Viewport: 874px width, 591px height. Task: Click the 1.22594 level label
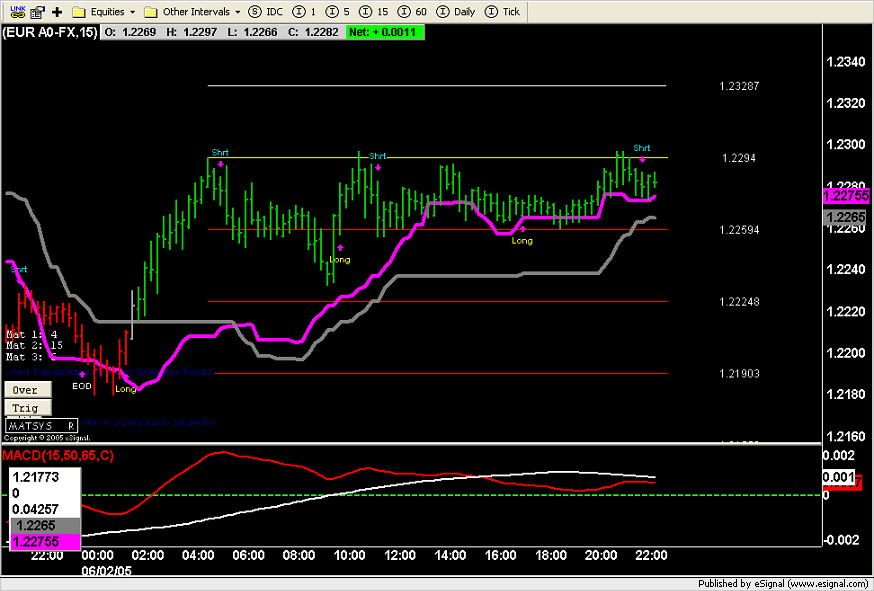739,230
